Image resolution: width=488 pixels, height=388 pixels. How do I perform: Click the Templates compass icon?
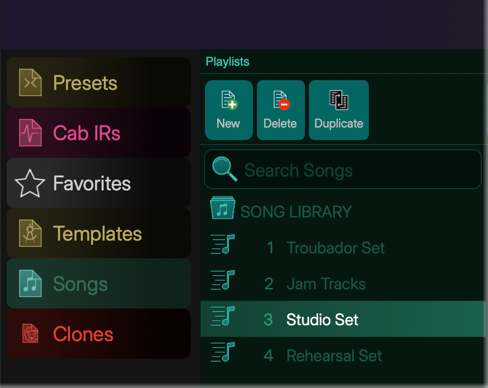pos(30,233)
